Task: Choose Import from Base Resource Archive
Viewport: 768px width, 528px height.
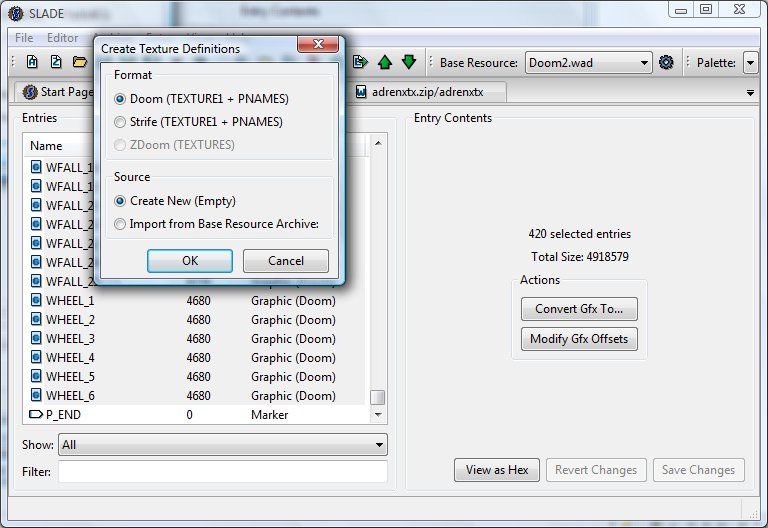Action: click(216, 224)
